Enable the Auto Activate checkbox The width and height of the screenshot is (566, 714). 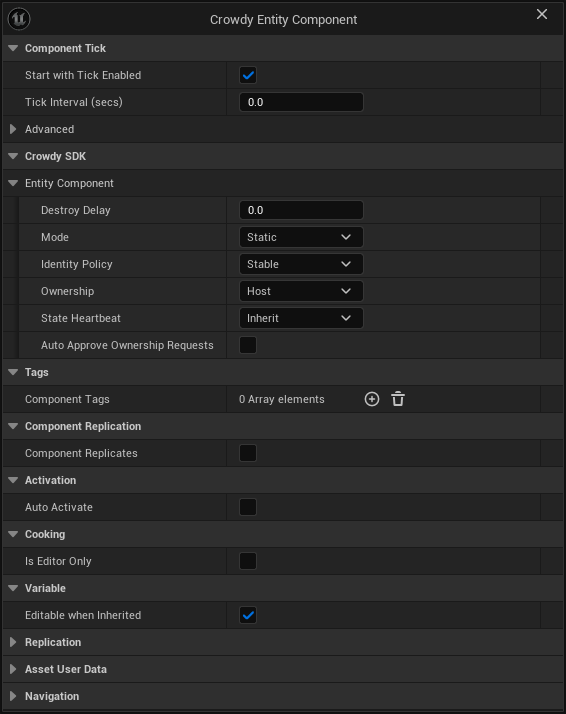point(248,507)
